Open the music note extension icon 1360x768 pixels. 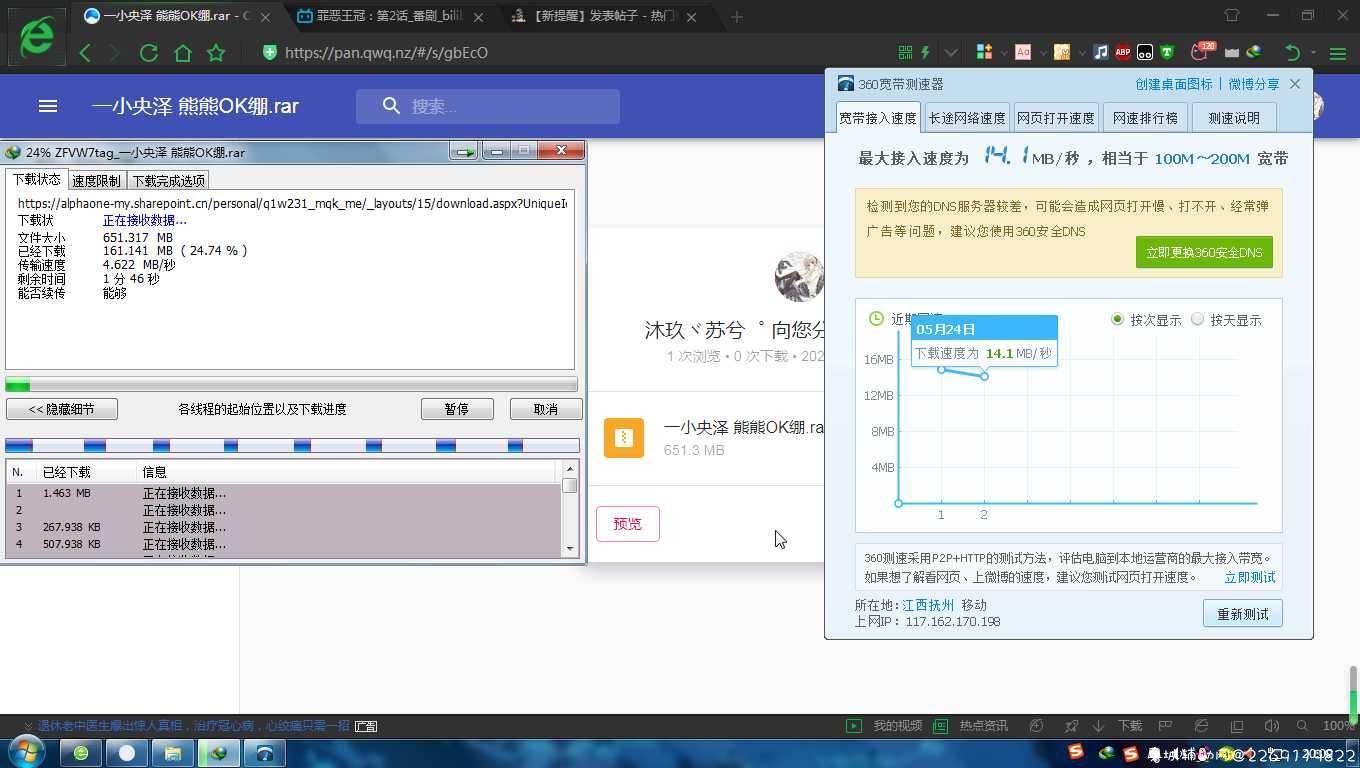pyautogui.click(x=1101, y=52)
